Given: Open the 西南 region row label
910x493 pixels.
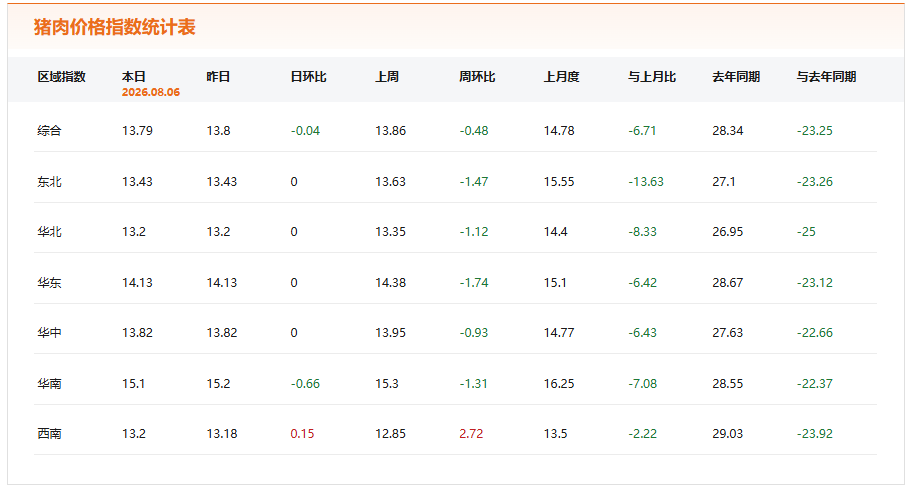Looking at the screenshot, I should point(49,434).
